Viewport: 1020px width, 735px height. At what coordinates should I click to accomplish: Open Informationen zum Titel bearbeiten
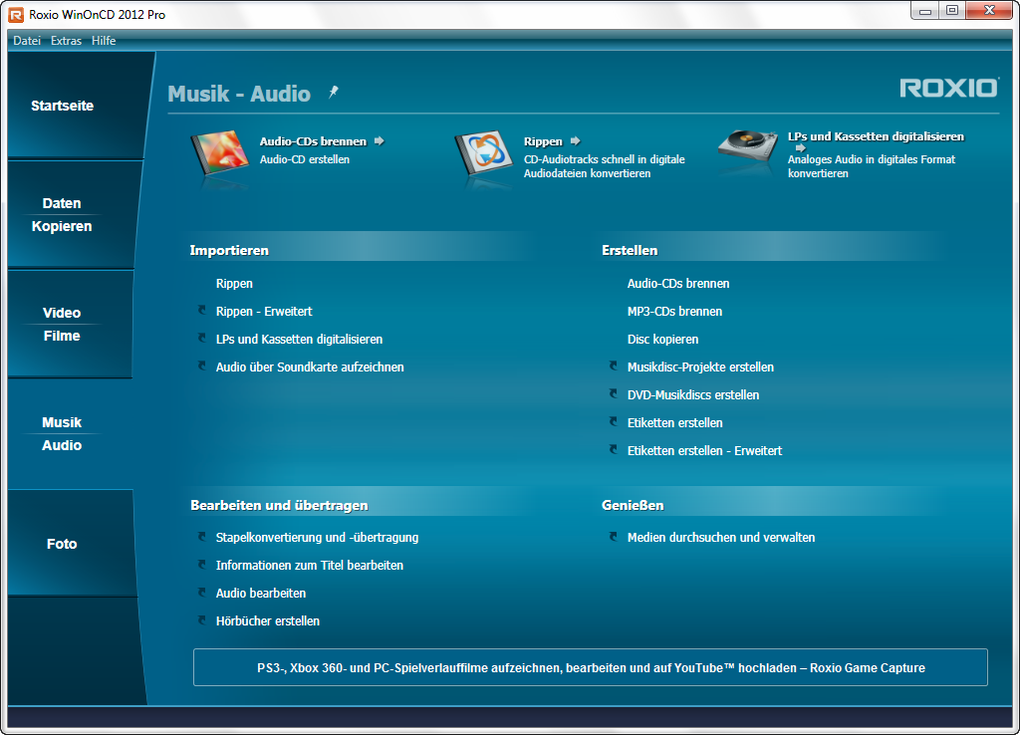click(310, 566)
